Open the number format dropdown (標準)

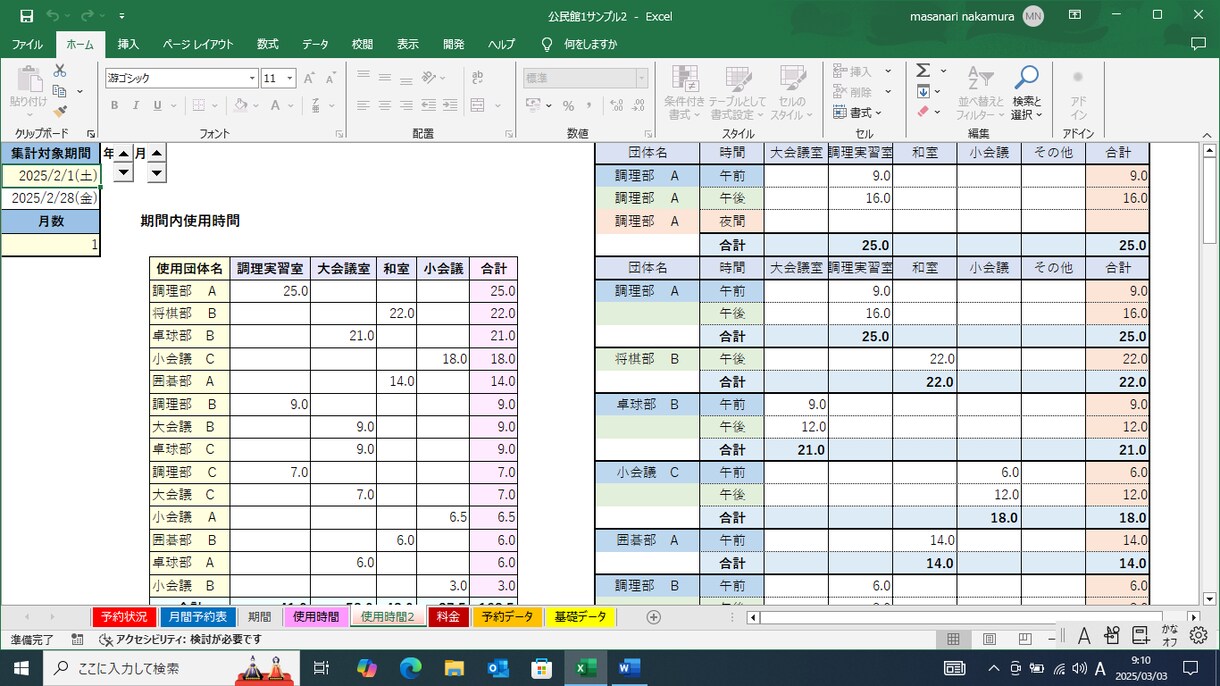[x=641, y=78]
